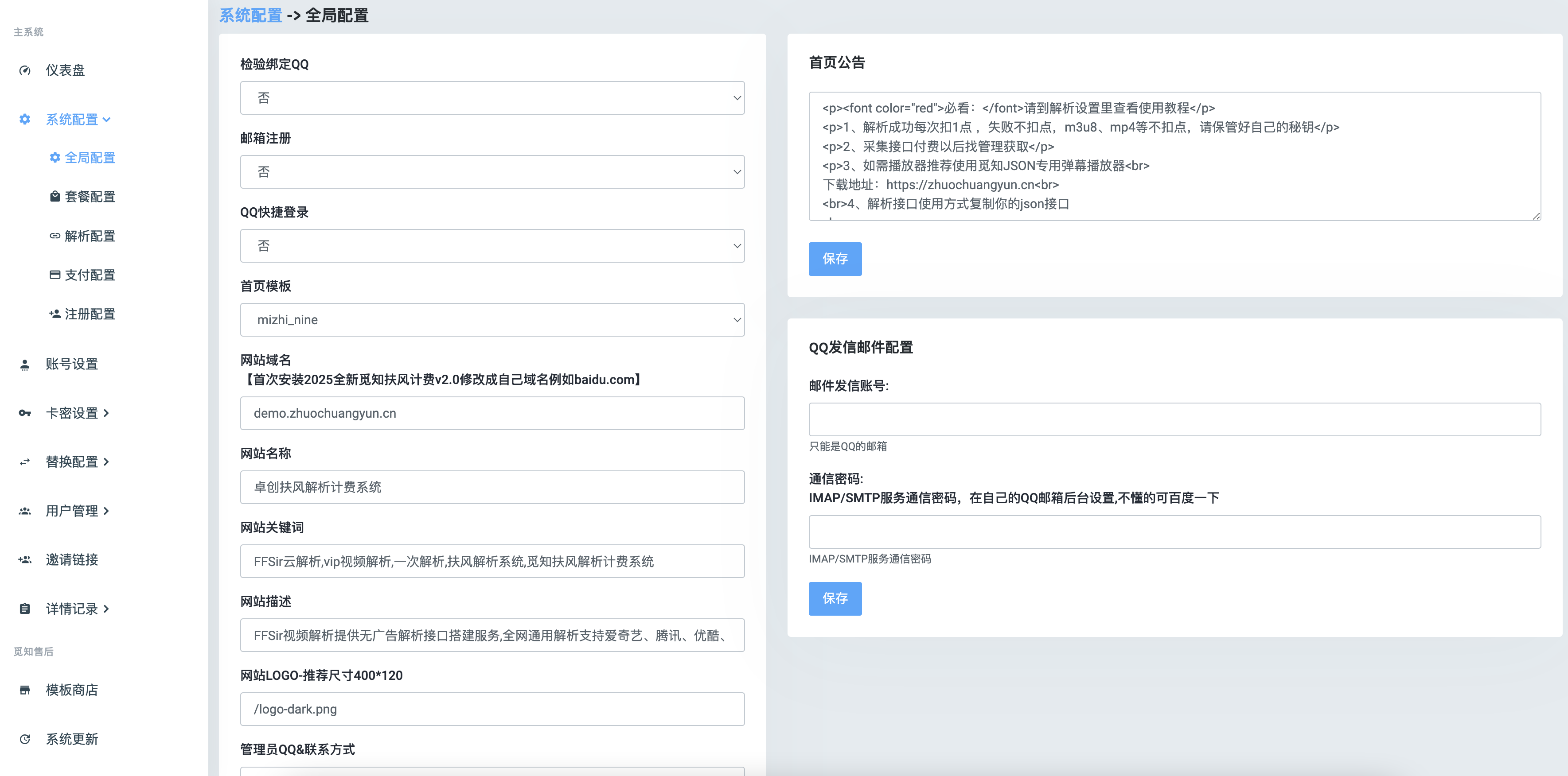Viewport: 1568px width, 776px height.
Task: Click inside the 首页公告 textarea
Action: coord(1174,156)
